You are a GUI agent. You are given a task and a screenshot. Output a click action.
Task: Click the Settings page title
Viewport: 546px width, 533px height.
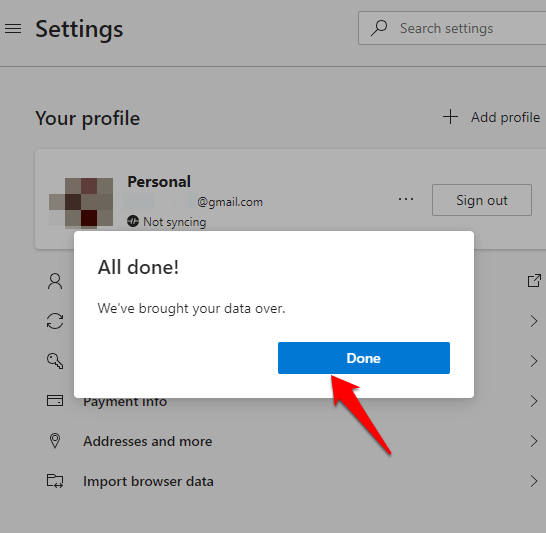tap(79, 29)
